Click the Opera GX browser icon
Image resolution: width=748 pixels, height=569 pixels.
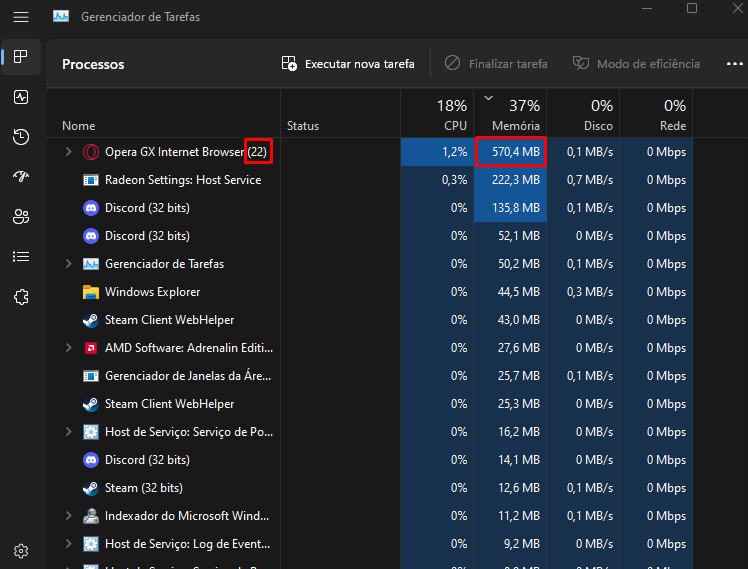tap(91, 152)
